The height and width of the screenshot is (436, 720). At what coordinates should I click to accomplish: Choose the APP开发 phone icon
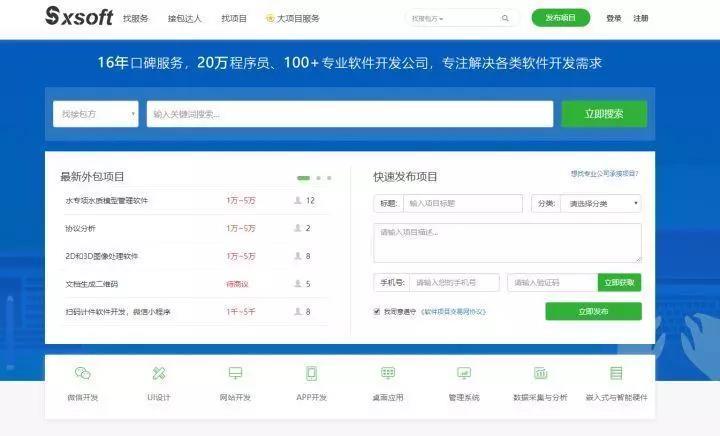coord(311,373)
